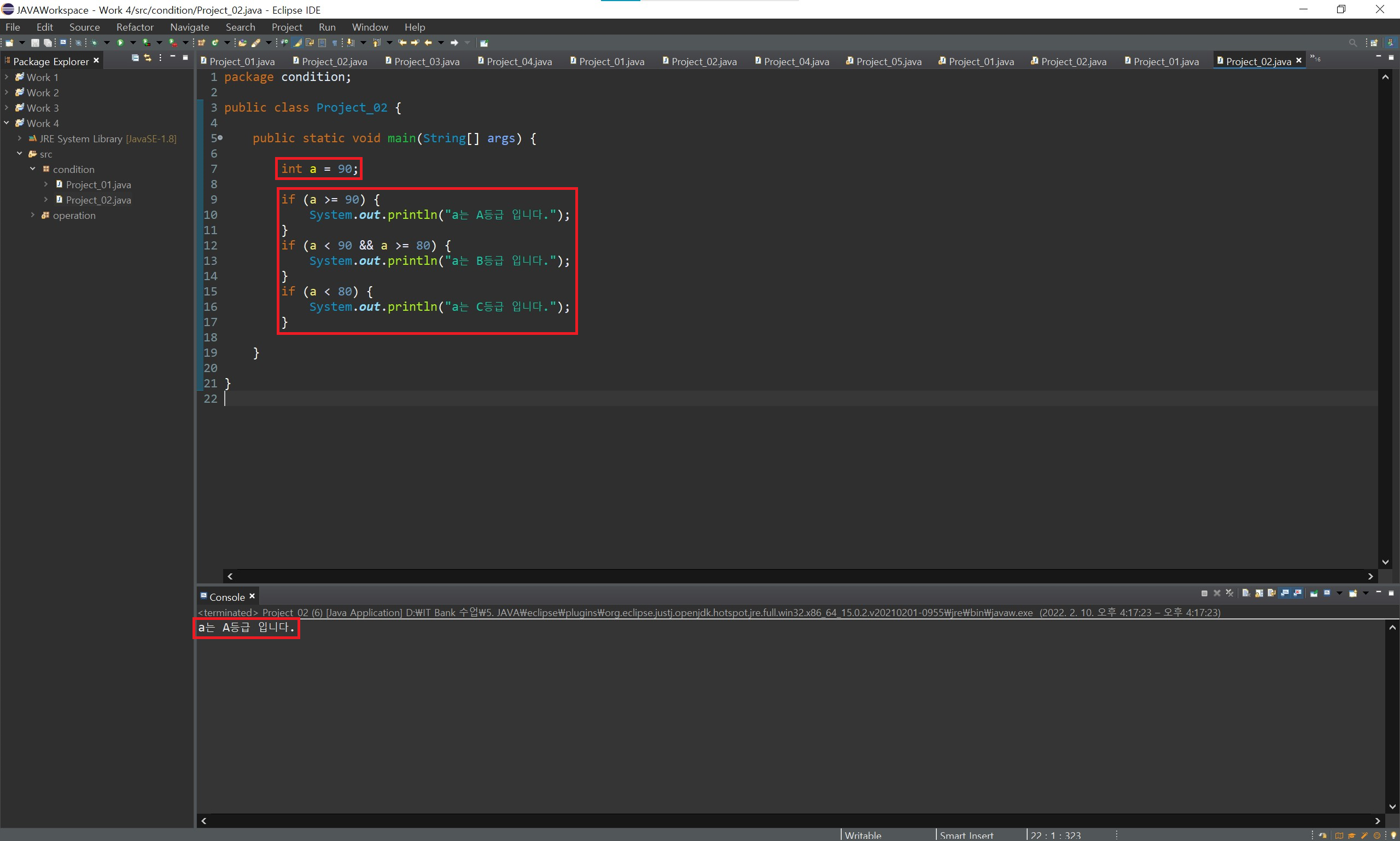
Task: Open the Run button dropdown arrow
Action: (133, 43)
